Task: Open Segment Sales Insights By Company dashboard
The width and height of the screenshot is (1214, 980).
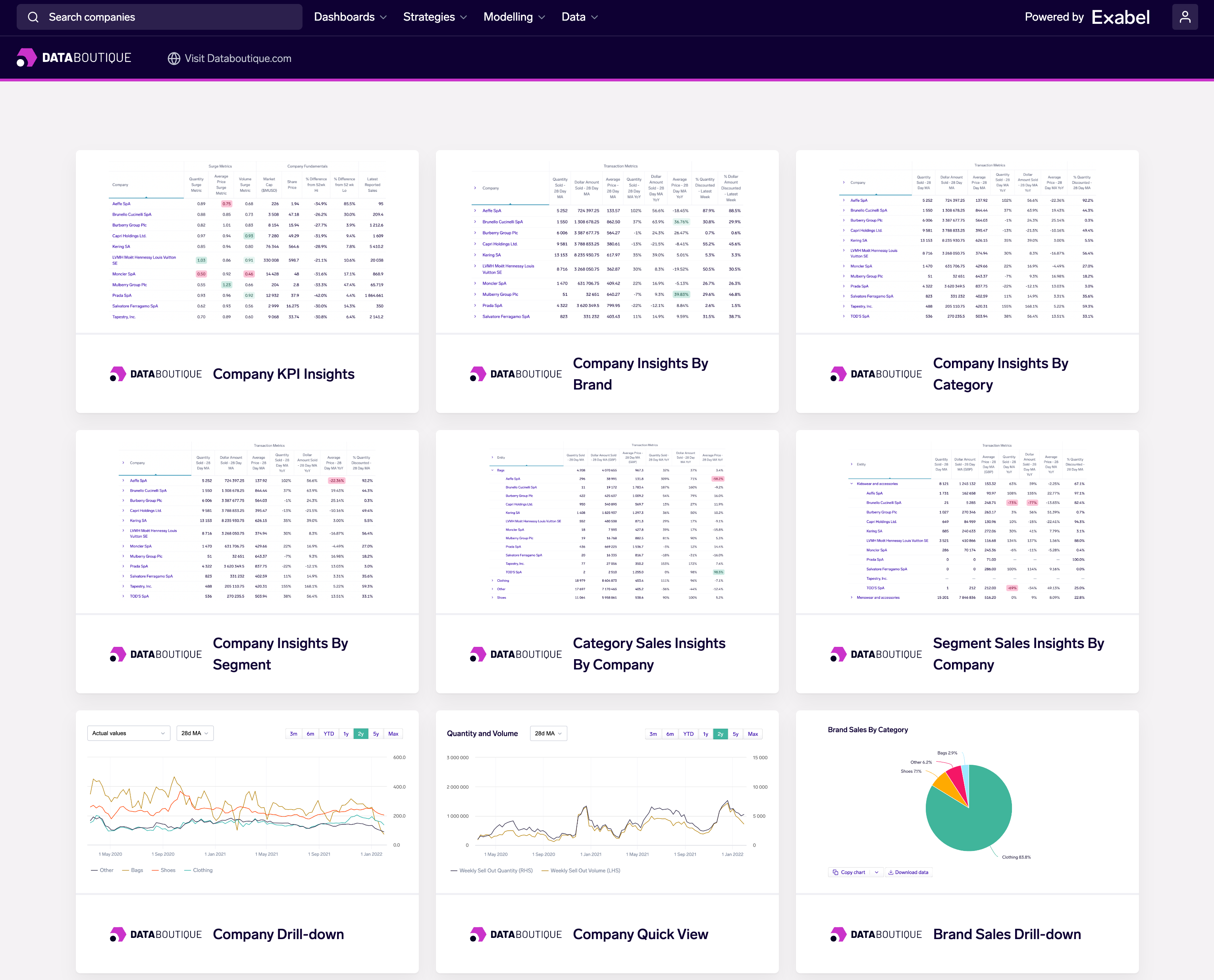Action: 1019,654
